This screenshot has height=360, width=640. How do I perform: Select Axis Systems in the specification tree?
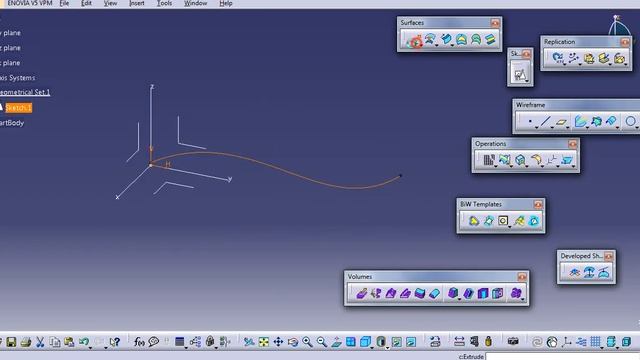click(18, 78)
